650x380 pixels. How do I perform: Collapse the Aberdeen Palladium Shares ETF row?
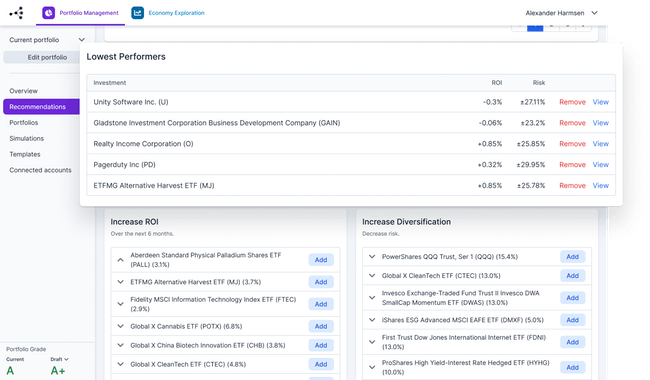120,260
